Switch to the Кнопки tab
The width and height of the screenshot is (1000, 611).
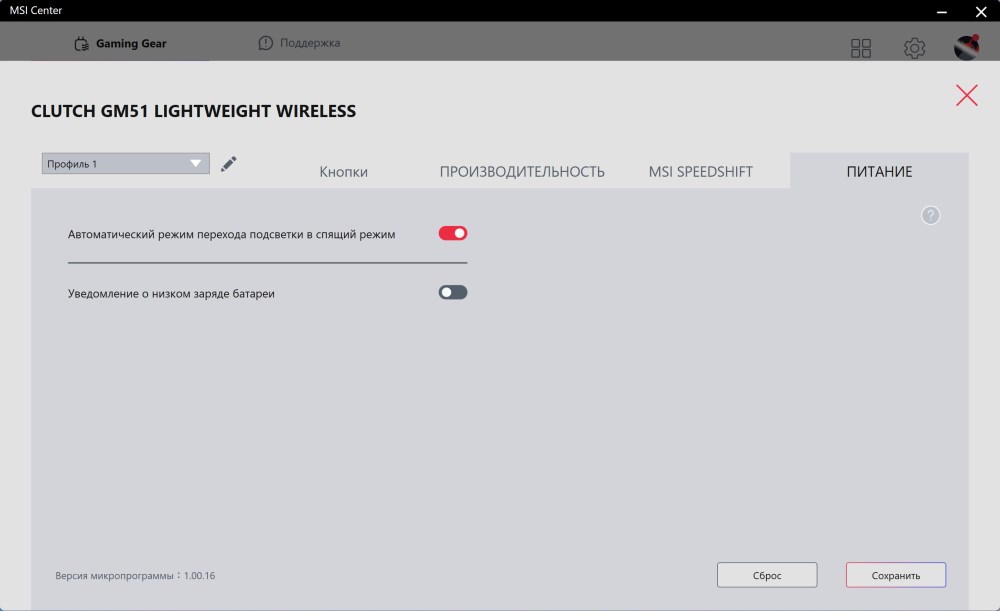pyautogui.click(x=344, y=172)
